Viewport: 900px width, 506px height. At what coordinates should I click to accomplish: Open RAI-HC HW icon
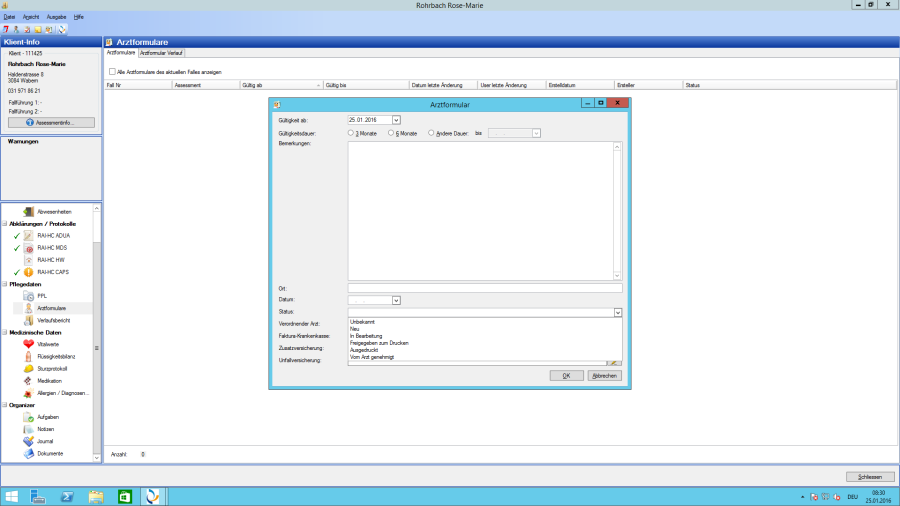pyautogui.click(x=28, y=260)
